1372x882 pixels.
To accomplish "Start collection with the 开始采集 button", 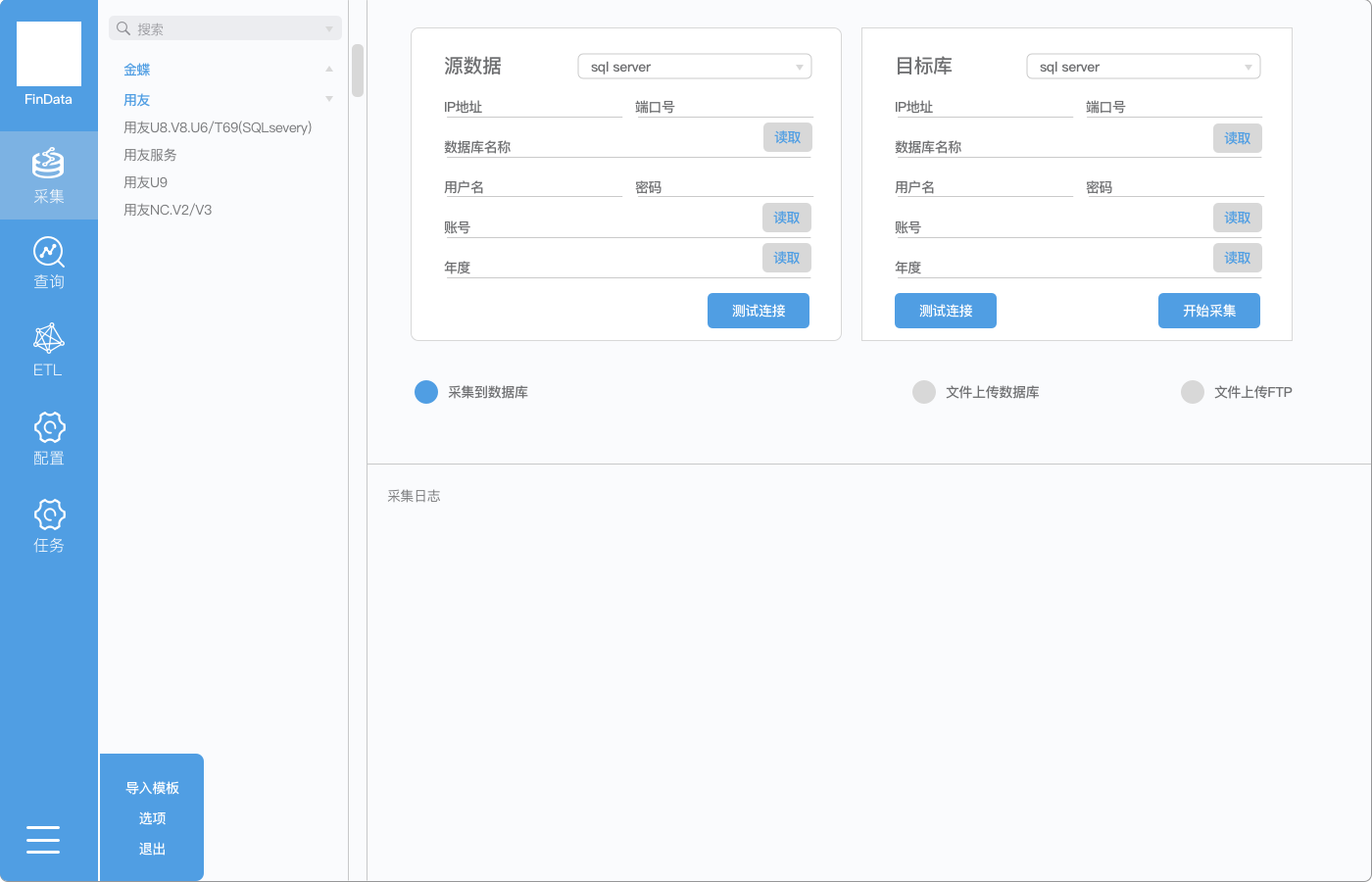I will coord(1209,311).
